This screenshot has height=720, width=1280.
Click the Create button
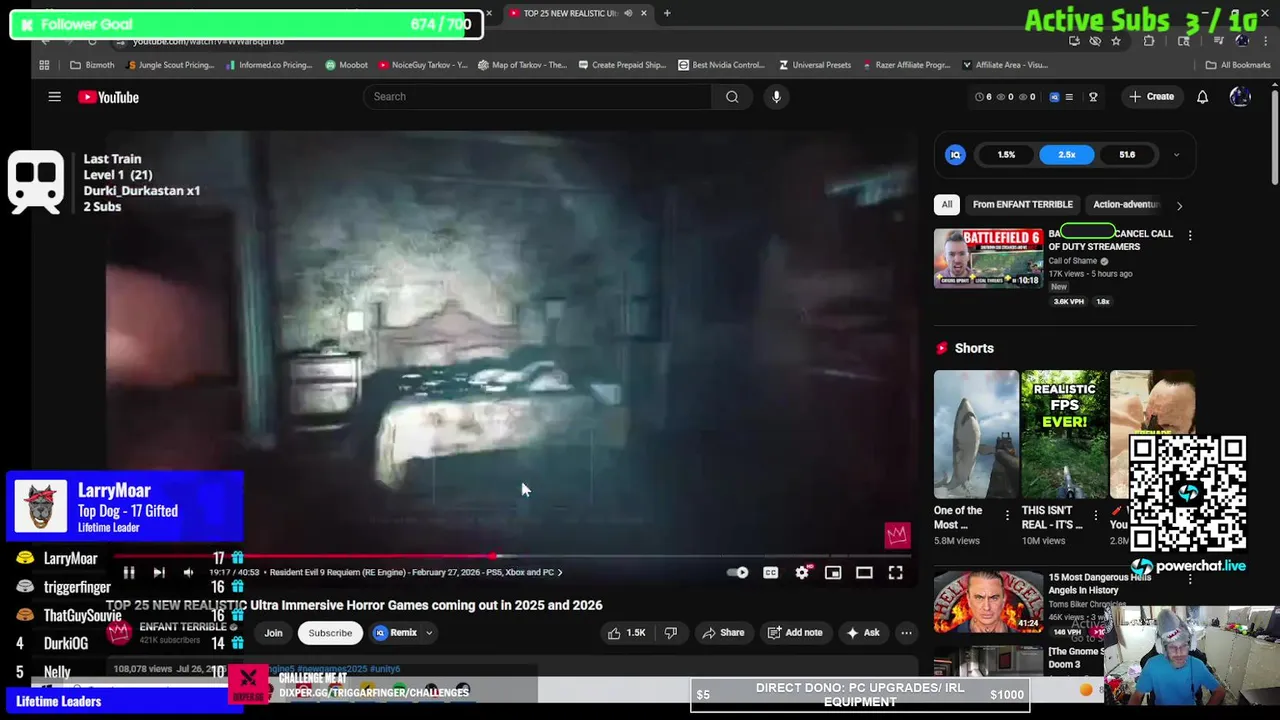coord(1151,97)
